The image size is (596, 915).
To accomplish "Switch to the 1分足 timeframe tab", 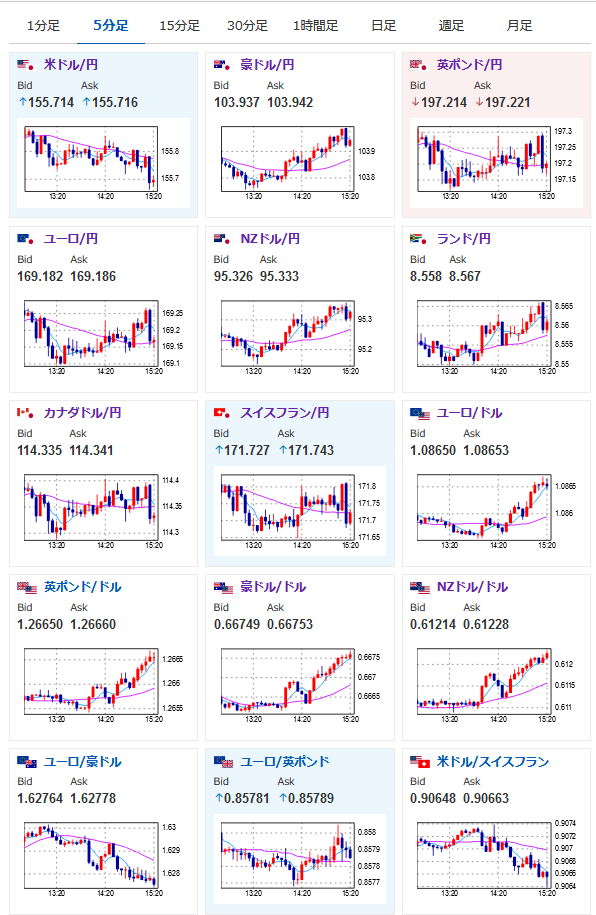I will point(43,26).
